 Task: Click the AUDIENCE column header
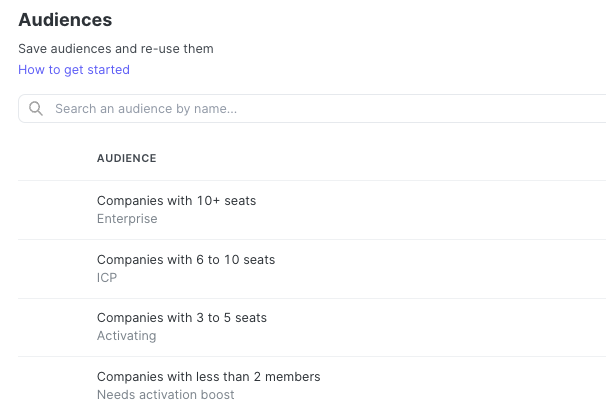[x=126, y=158]
